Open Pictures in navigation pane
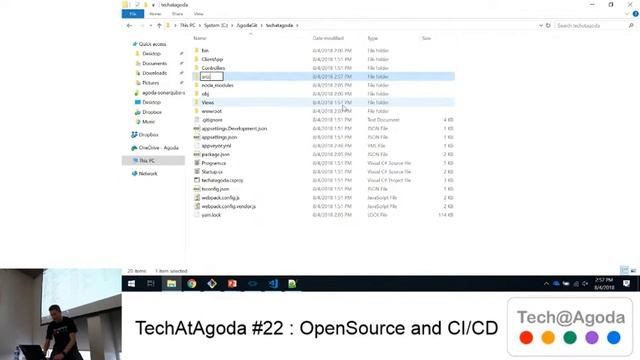Viewport: 640px width, 360px height. click(x=150, y=83)
